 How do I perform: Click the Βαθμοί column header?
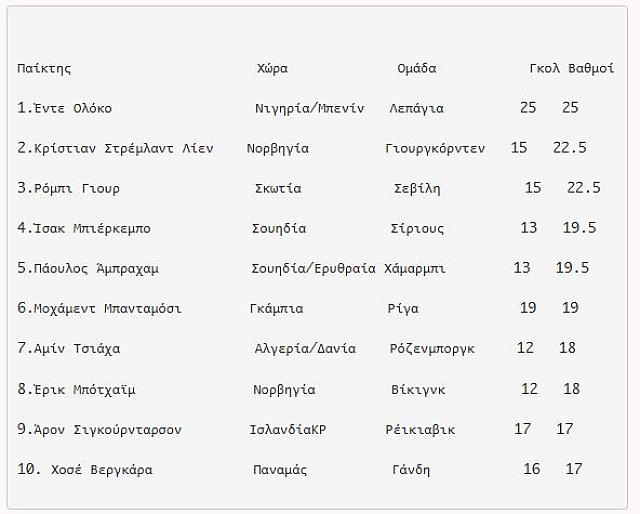(591, 68)
